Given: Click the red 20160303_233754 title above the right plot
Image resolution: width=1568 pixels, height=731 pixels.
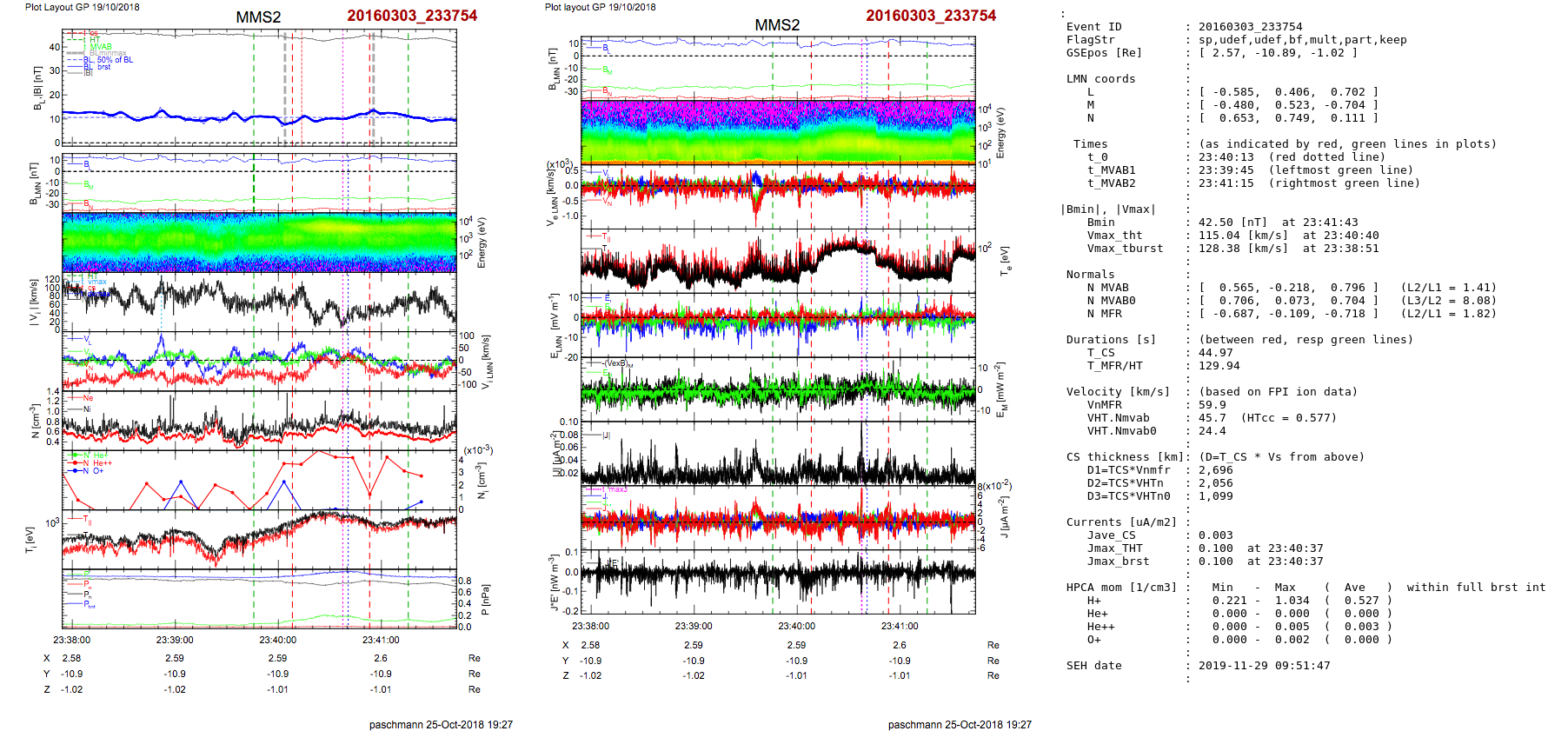Looking at the screenshot, I should pyautogui.click(x=930, y=16).
